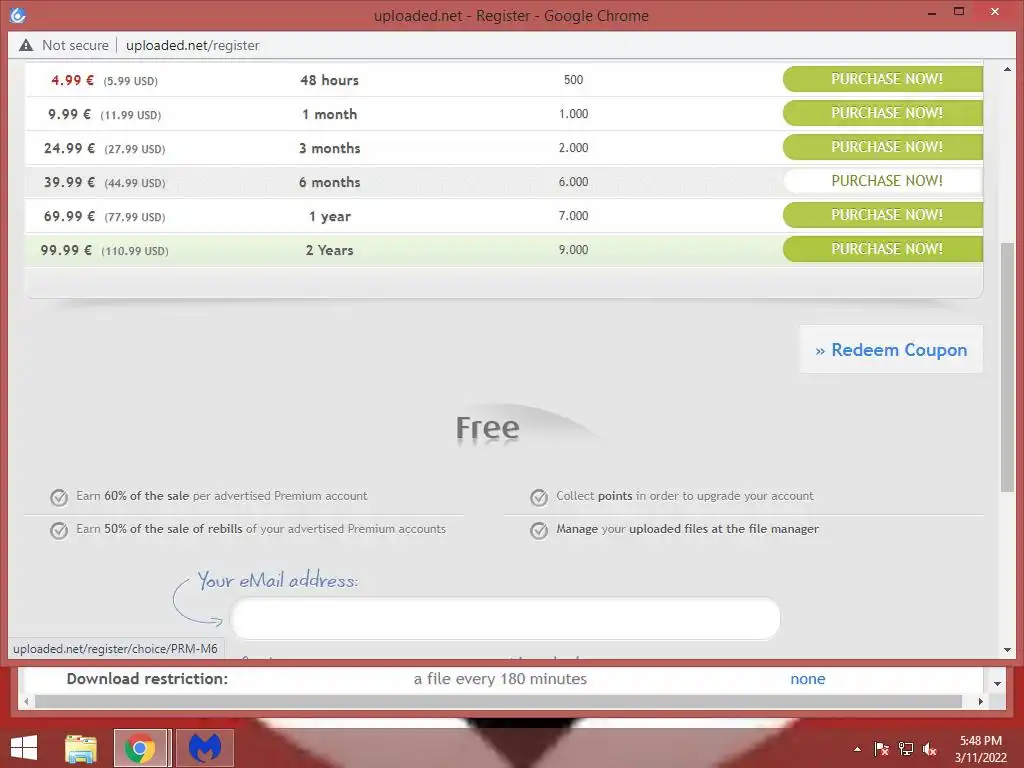Click the '2 Years' duration text

click(329, 250)
